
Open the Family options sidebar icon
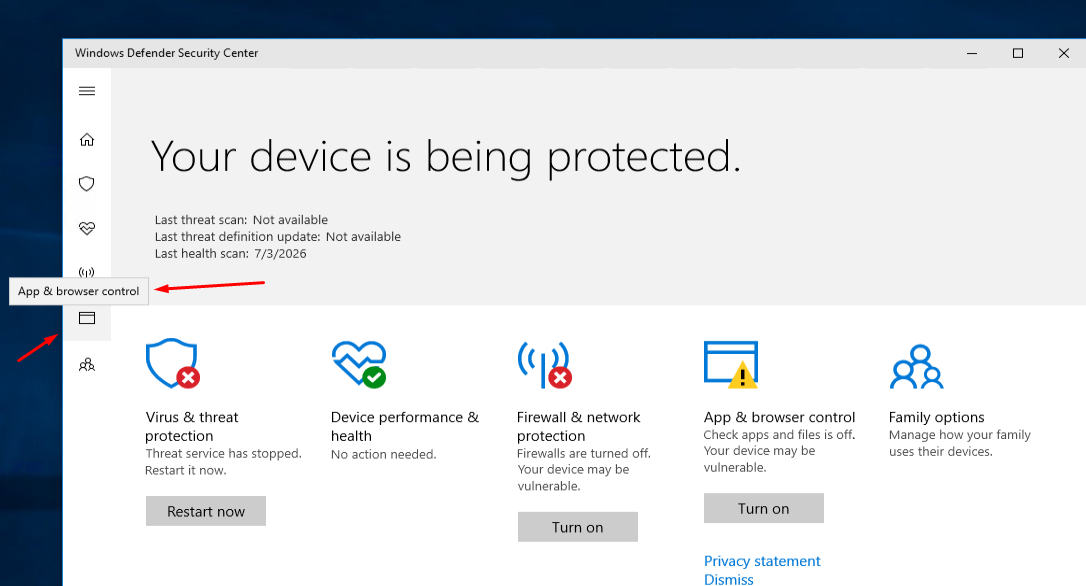click(x=87, y=364)
